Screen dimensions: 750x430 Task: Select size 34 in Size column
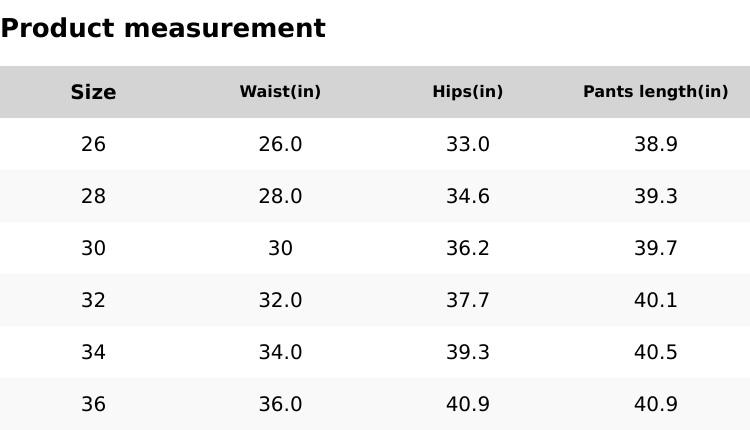coord(93,352)
